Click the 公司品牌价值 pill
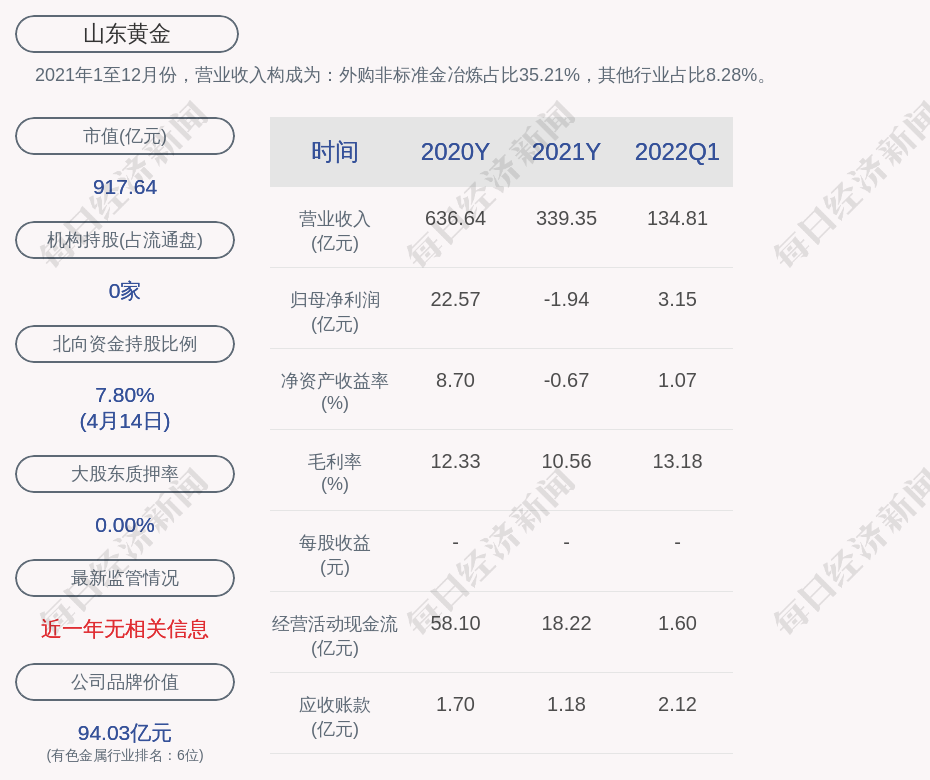 point(125,682)
